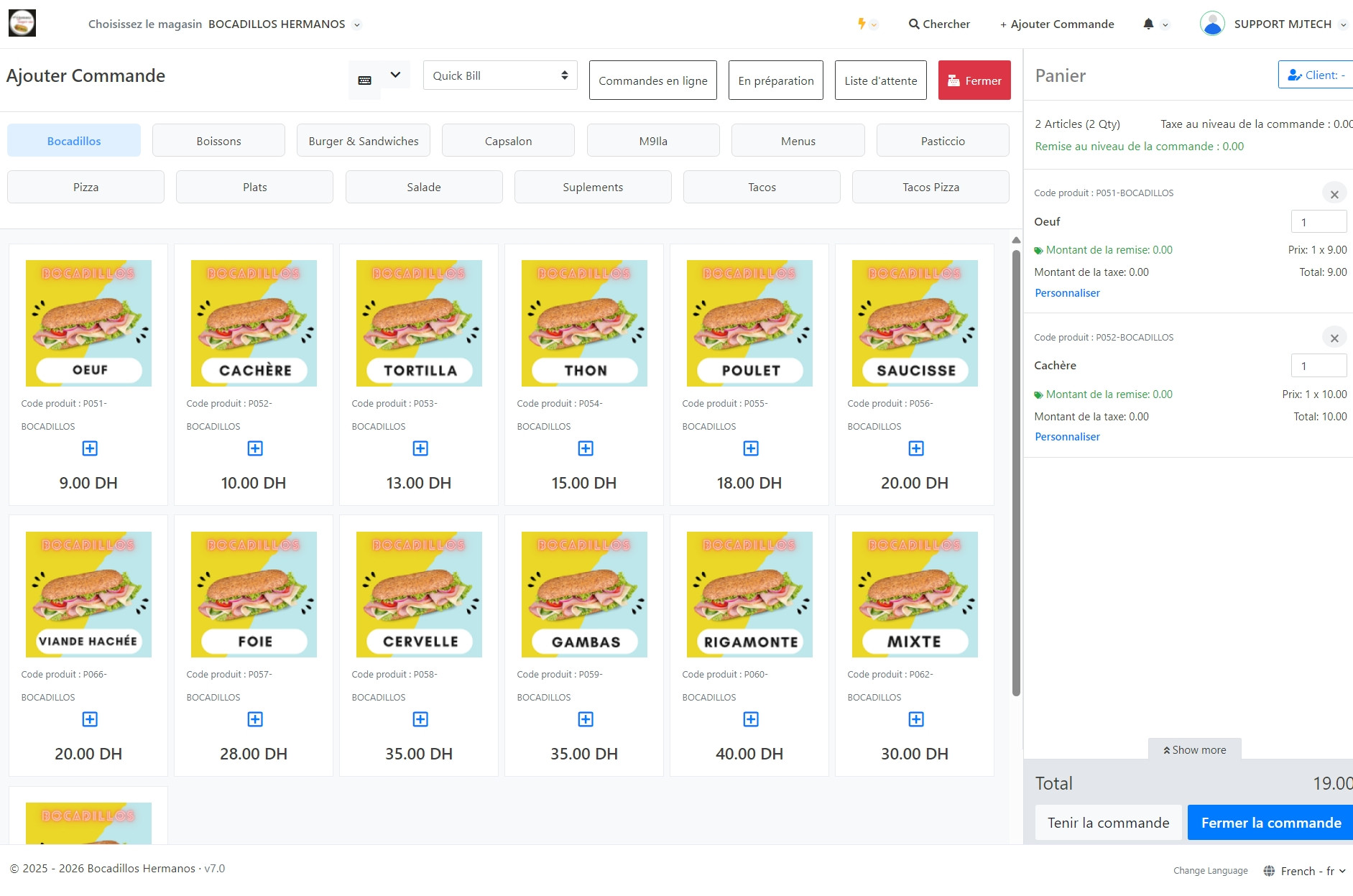
Task: Click the lightning bolt quick actions icon
Action: [862, 24]
